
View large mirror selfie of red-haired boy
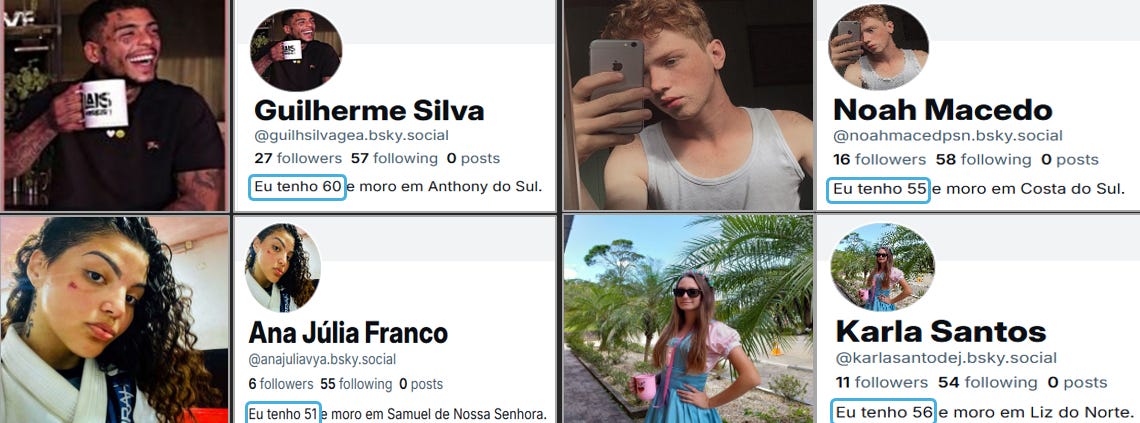pos(688,105)
